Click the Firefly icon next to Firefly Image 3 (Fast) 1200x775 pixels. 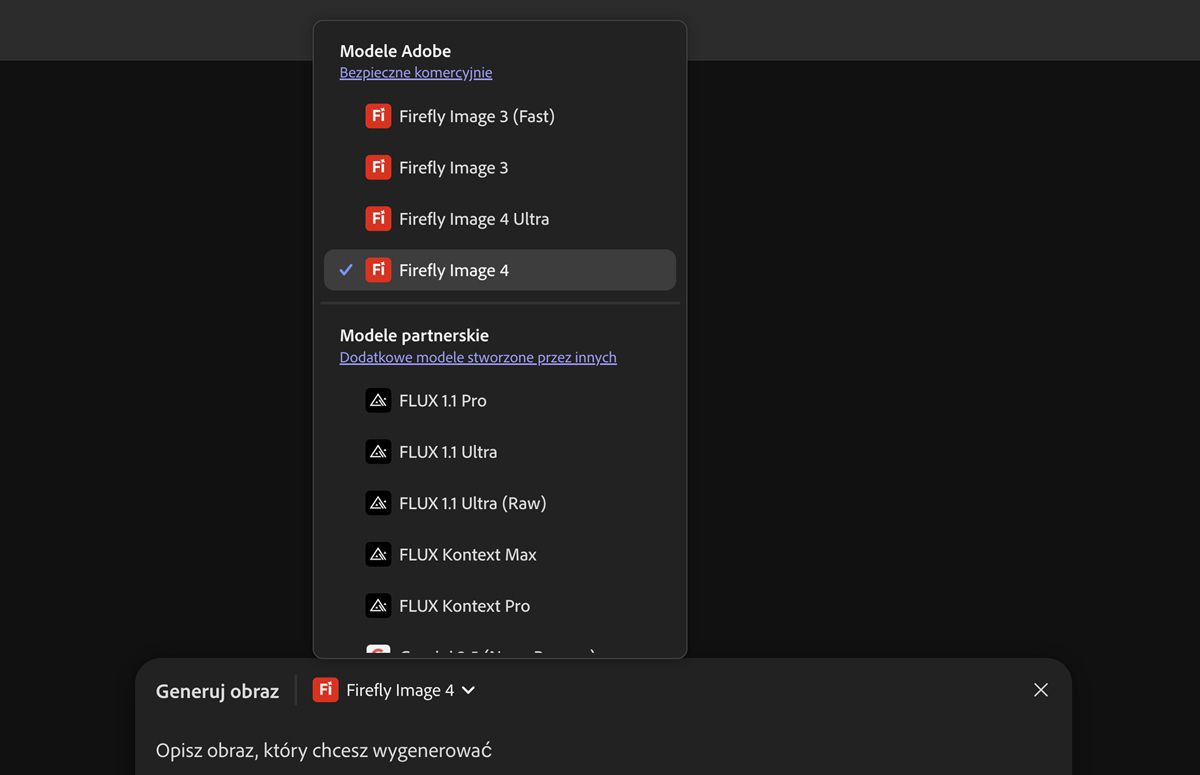378,116
